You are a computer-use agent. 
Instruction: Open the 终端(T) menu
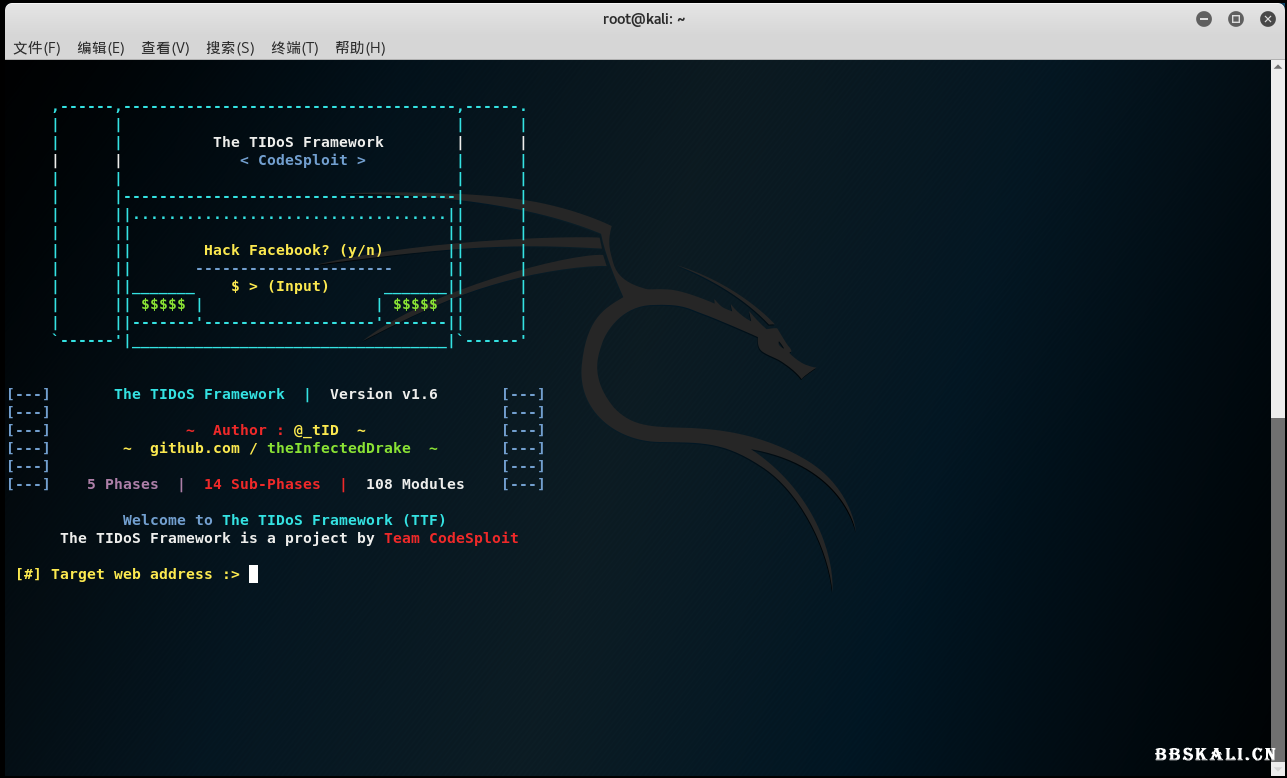[294, 47]
